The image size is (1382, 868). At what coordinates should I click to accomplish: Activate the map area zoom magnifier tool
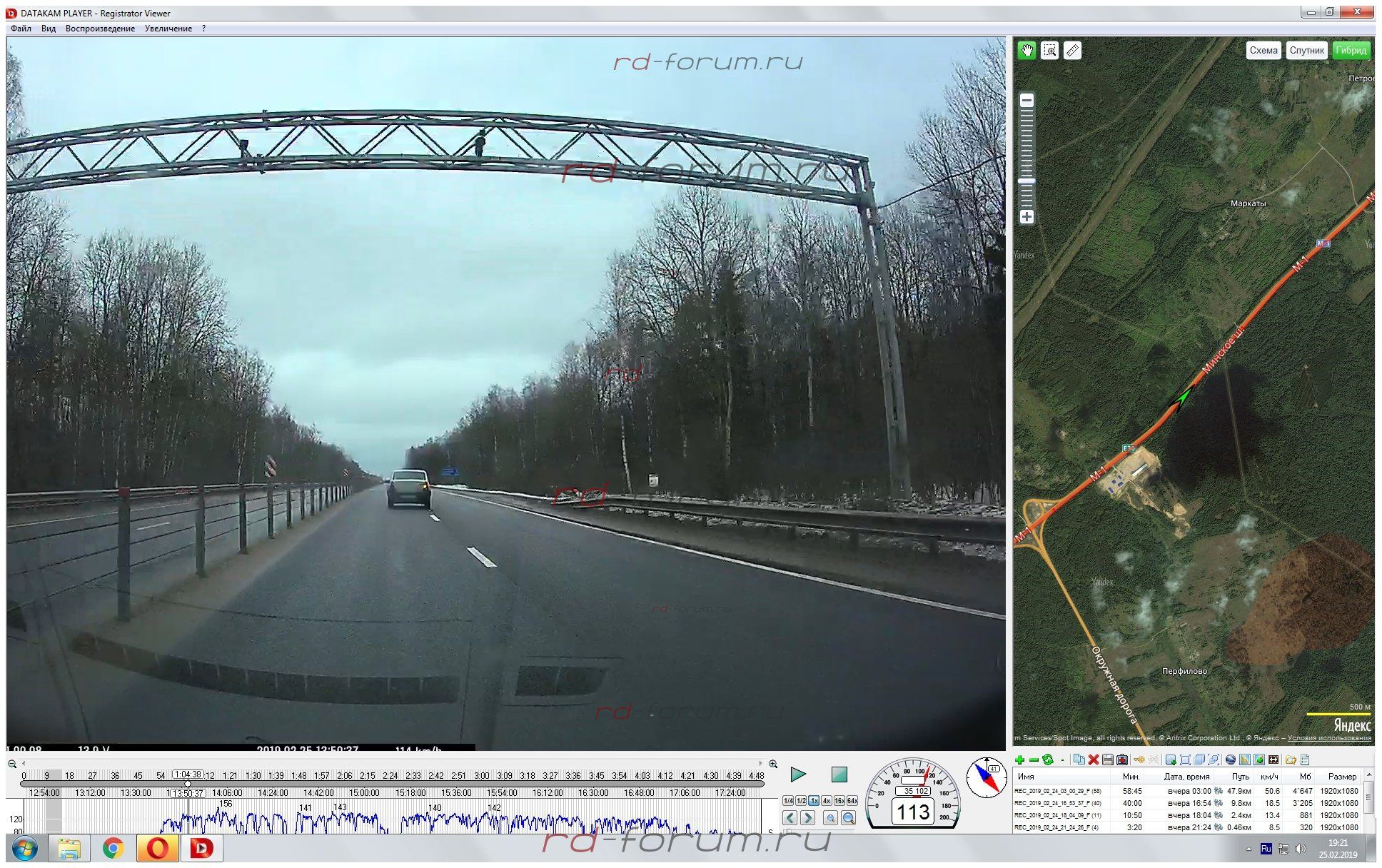[1049, 51]
